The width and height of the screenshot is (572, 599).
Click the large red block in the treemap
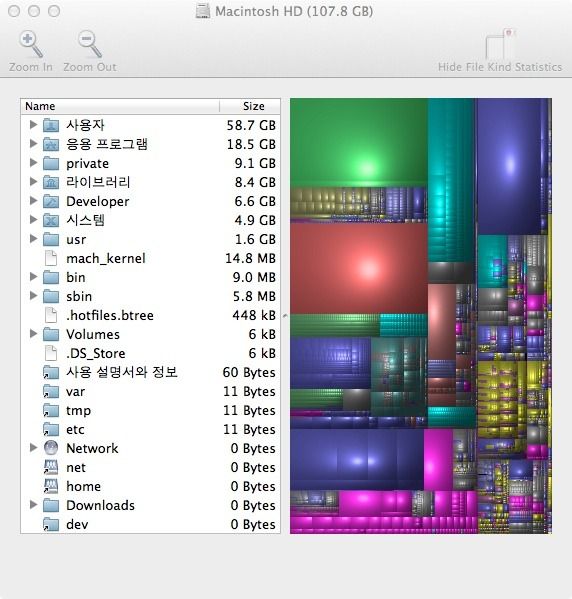359,269
